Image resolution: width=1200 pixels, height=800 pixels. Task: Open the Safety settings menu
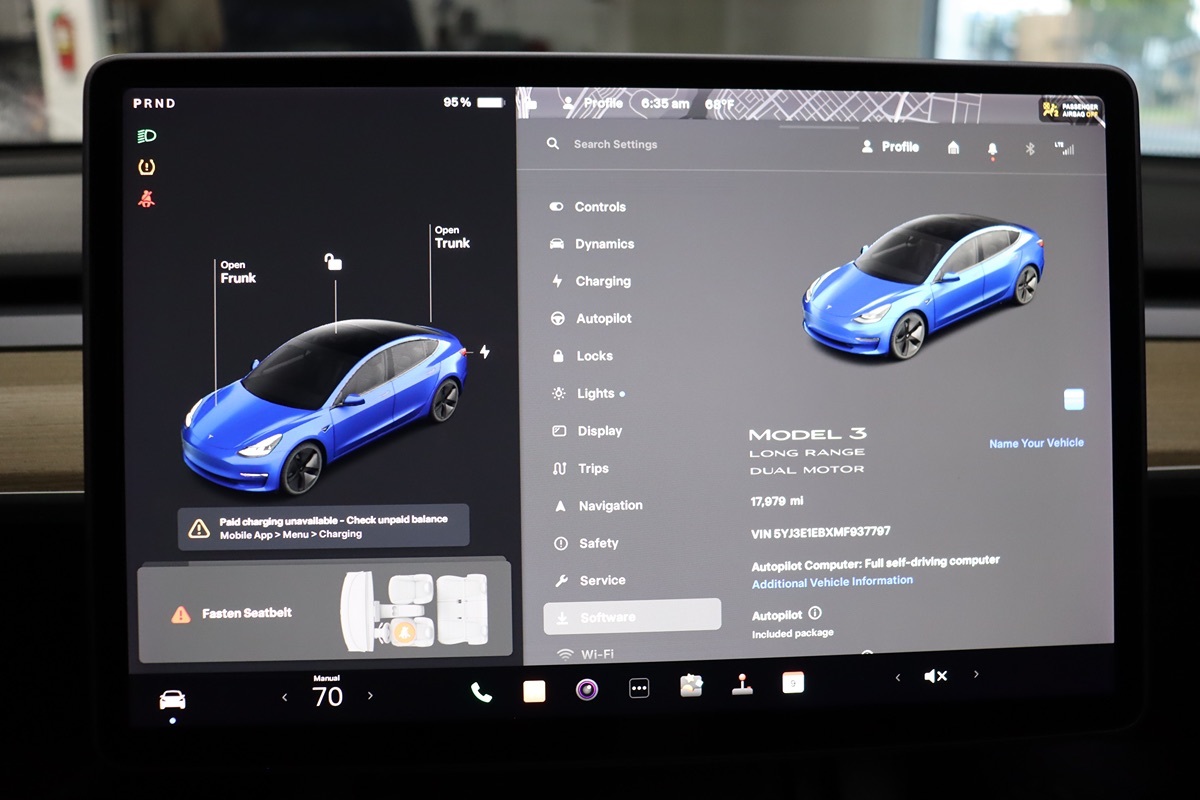click(x=587, y=543)
